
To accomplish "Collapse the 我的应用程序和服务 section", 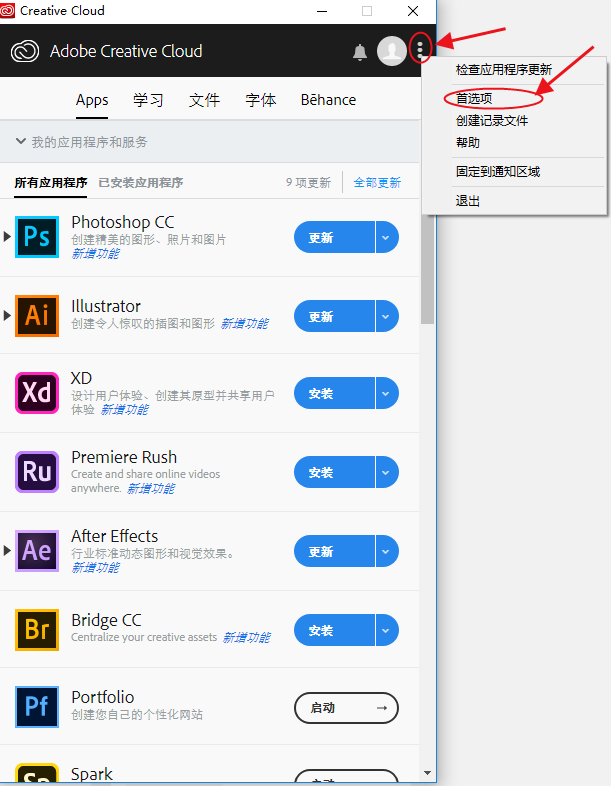I will pyautogui.click(x=21, y=142).
